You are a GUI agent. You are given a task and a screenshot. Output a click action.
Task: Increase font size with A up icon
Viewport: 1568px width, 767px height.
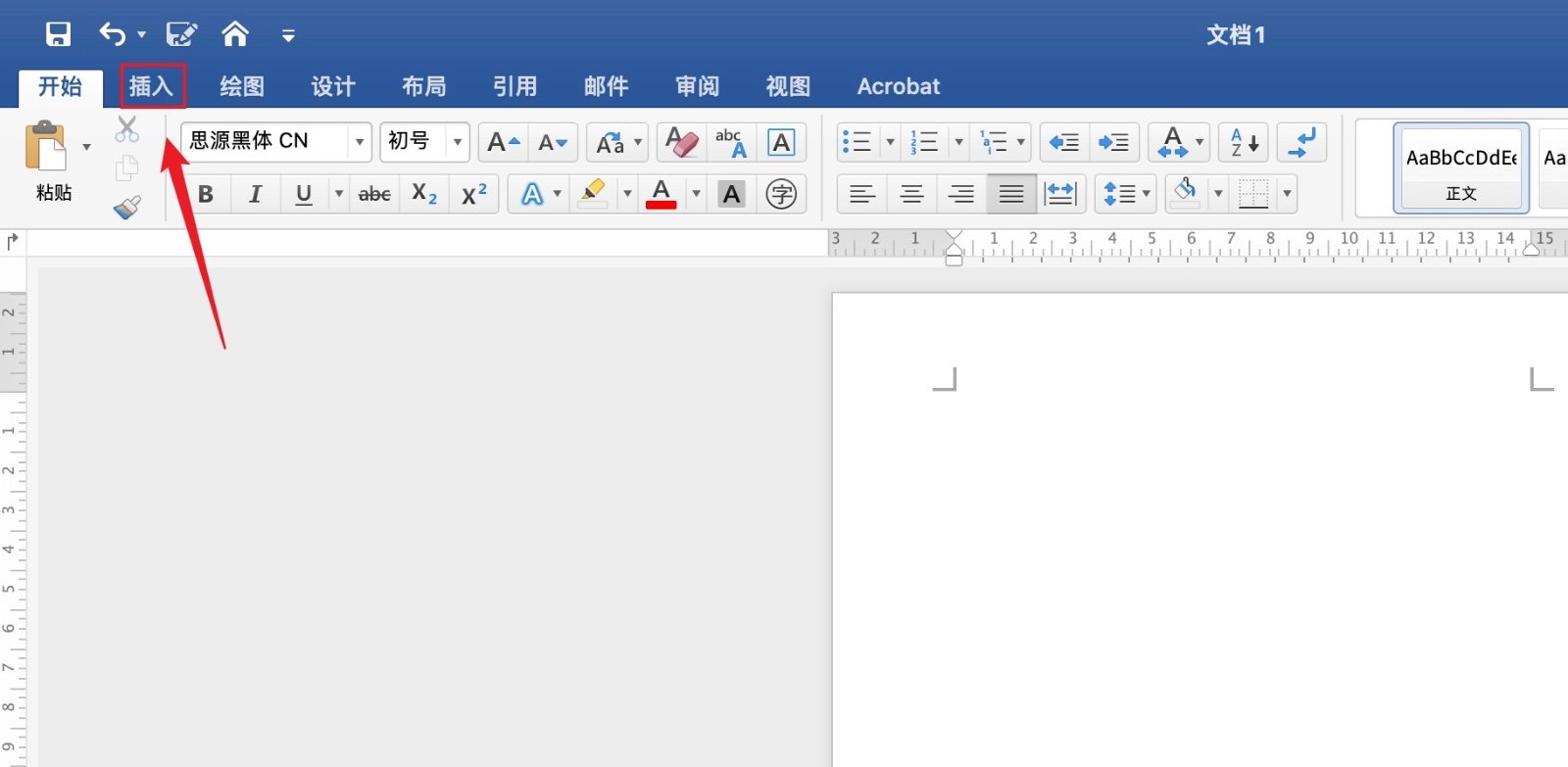tap(504, 143)
